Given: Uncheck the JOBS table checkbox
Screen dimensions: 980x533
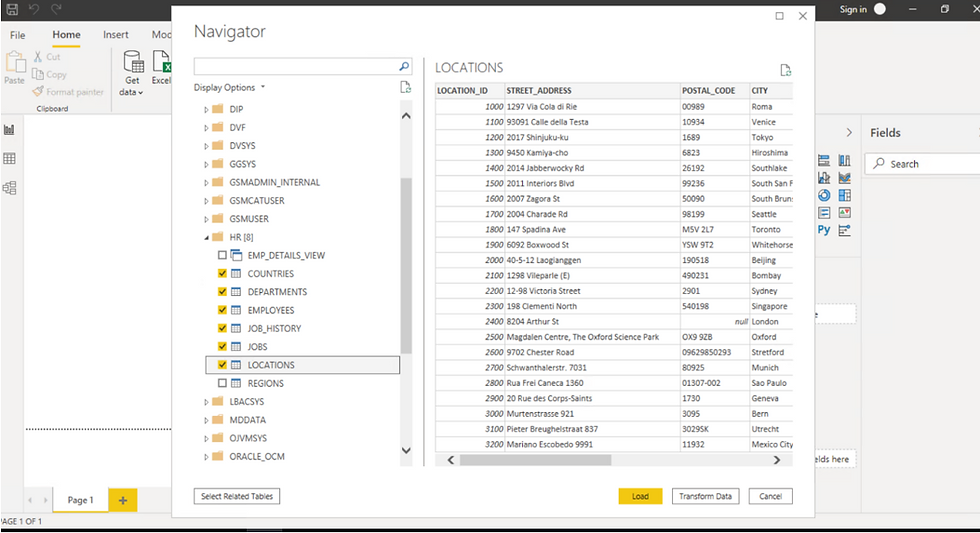Looking at the screenshot, I should click(x=222, y=346).
